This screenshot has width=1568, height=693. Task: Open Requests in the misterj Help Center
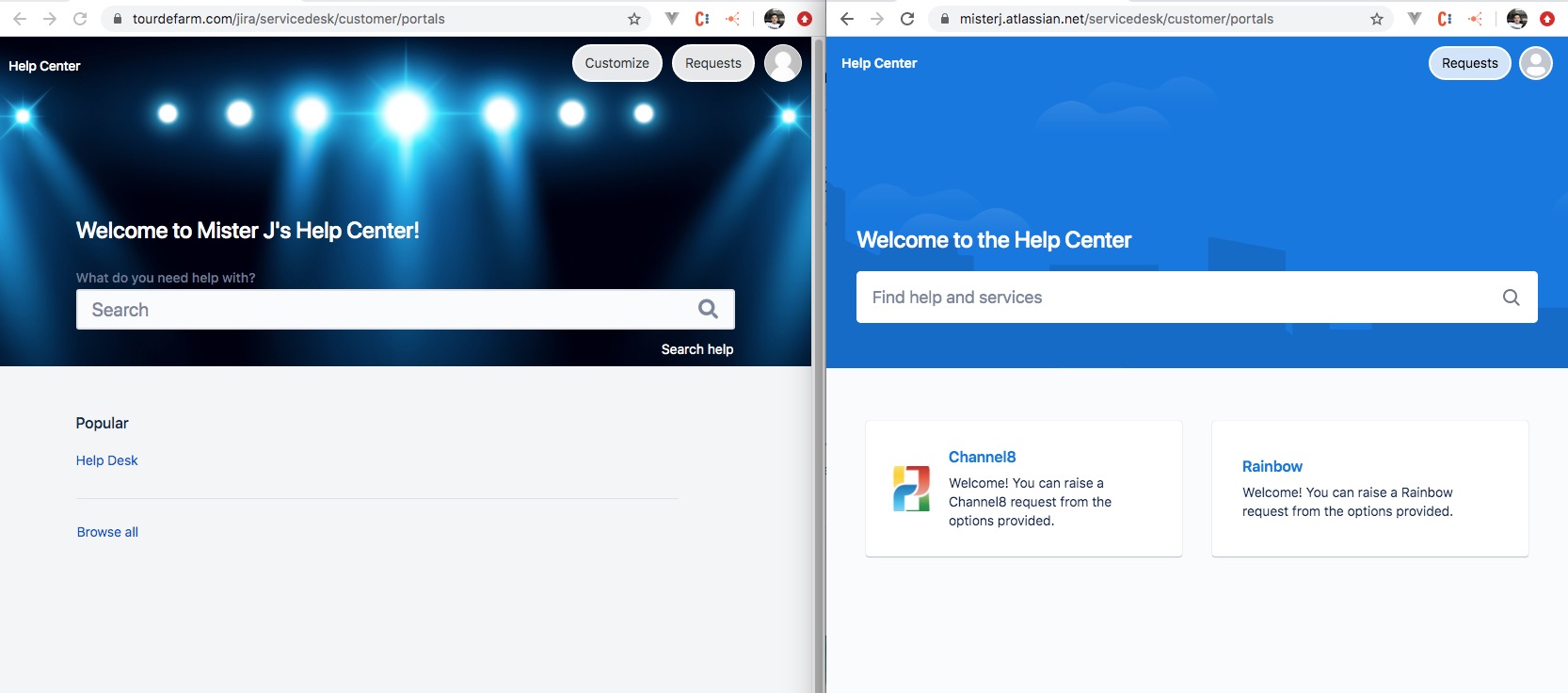pyautogui.click(x=1470, y=63)
